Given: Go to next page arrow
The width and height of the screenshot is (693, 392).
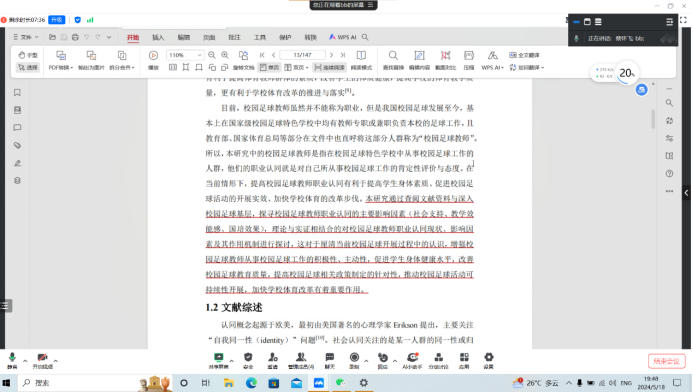Looking at the screenshot, I should point(331,55).
